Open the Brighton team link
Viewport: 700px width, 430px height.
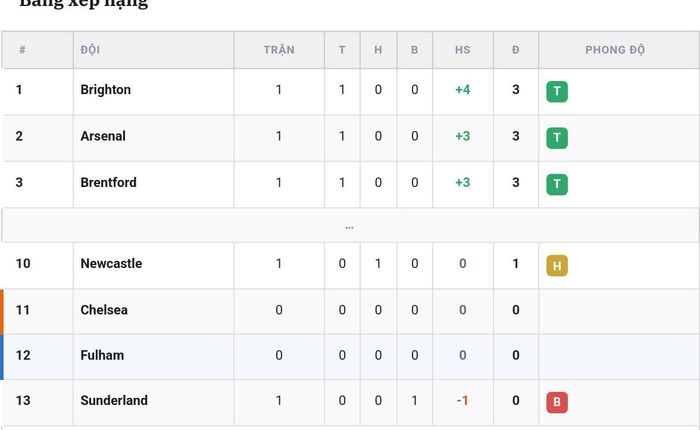pyautogui.click(x=106, y=90)
